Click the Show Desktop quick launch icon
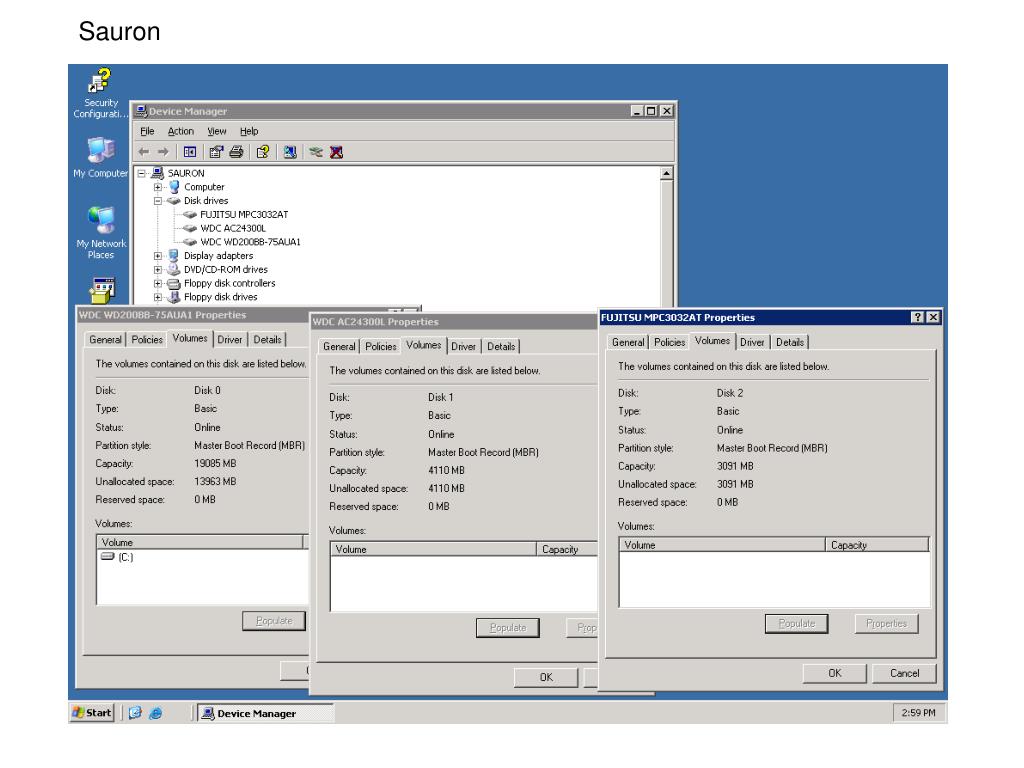The height and width of the screenshot is (768, 1024). coord(135,712)
